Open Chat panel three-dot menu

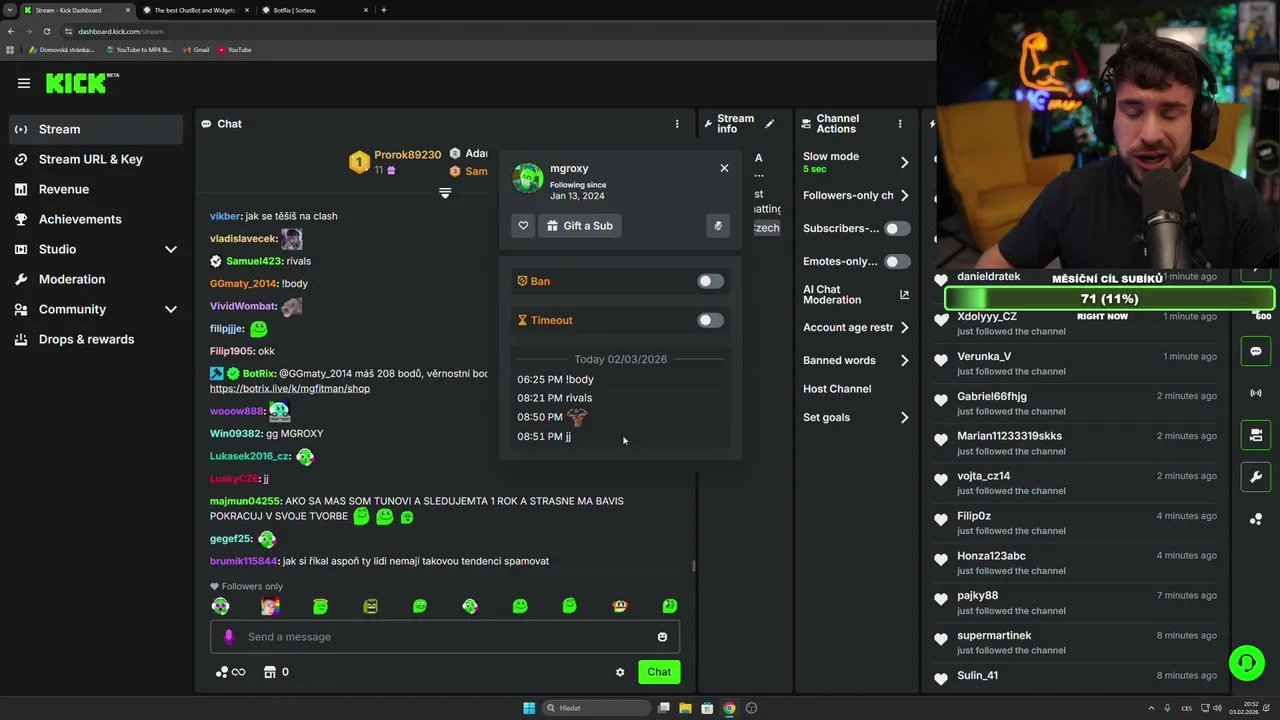tap(677, 124)
